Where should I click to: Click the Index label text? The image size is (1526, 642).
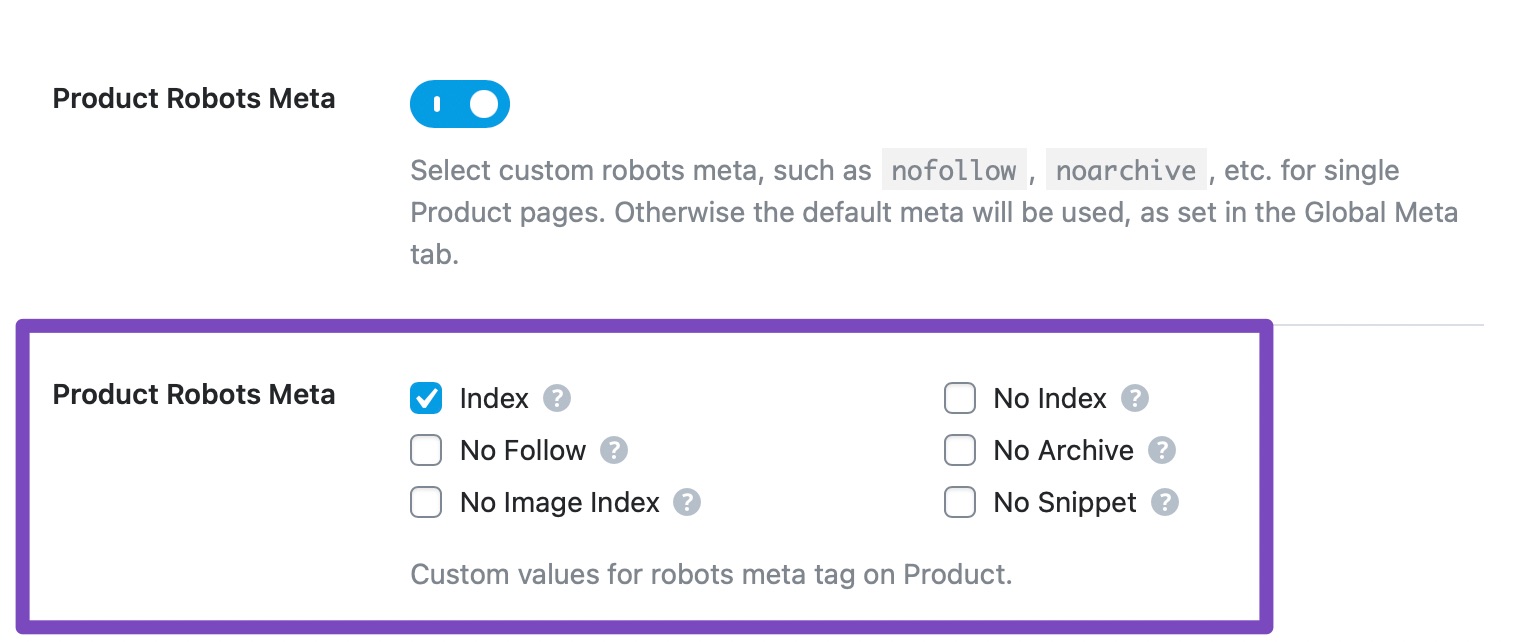coord(493,398)
